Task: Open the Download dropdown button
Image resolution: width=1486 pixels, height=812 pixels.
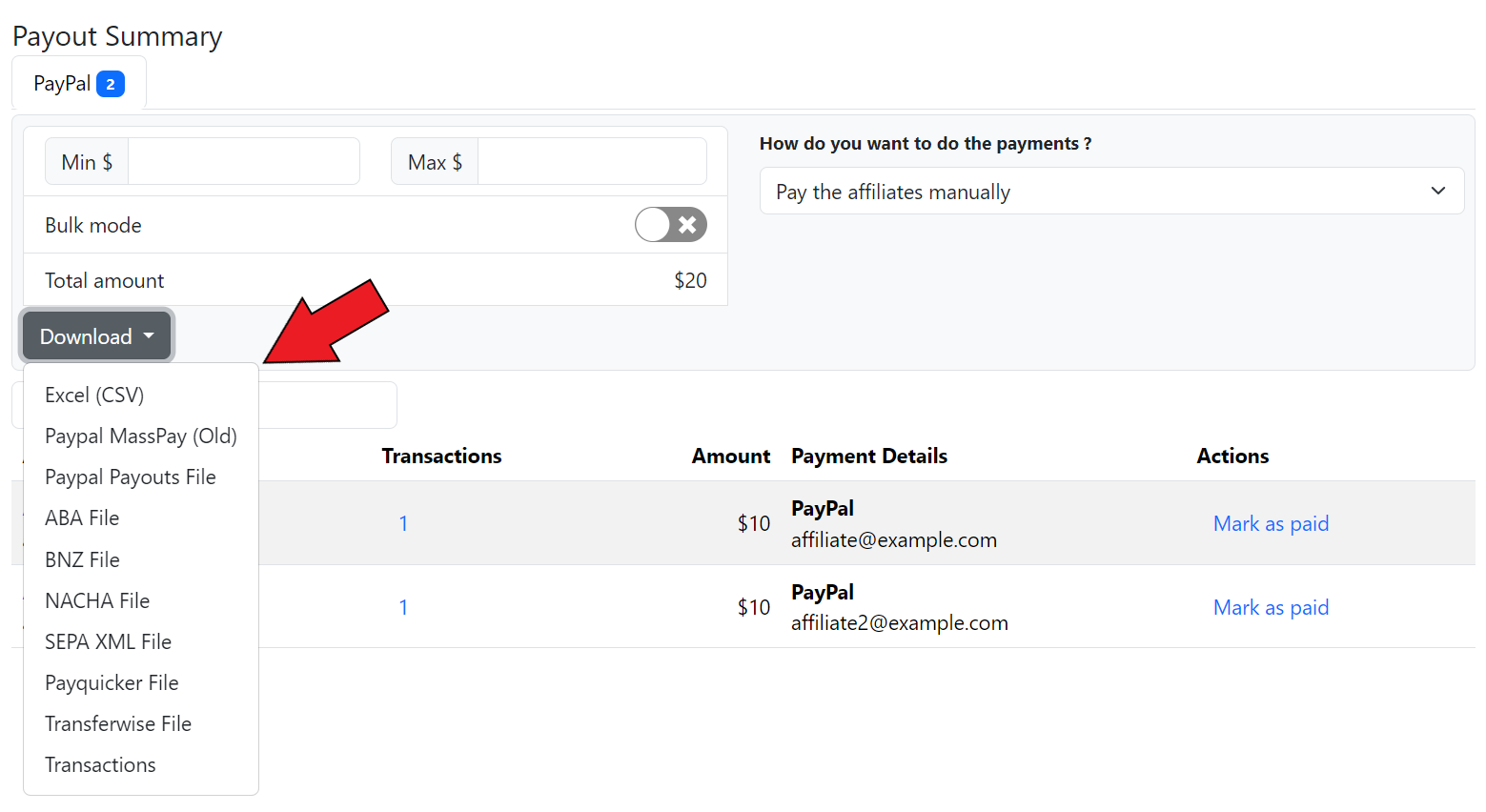Action: 96,336
